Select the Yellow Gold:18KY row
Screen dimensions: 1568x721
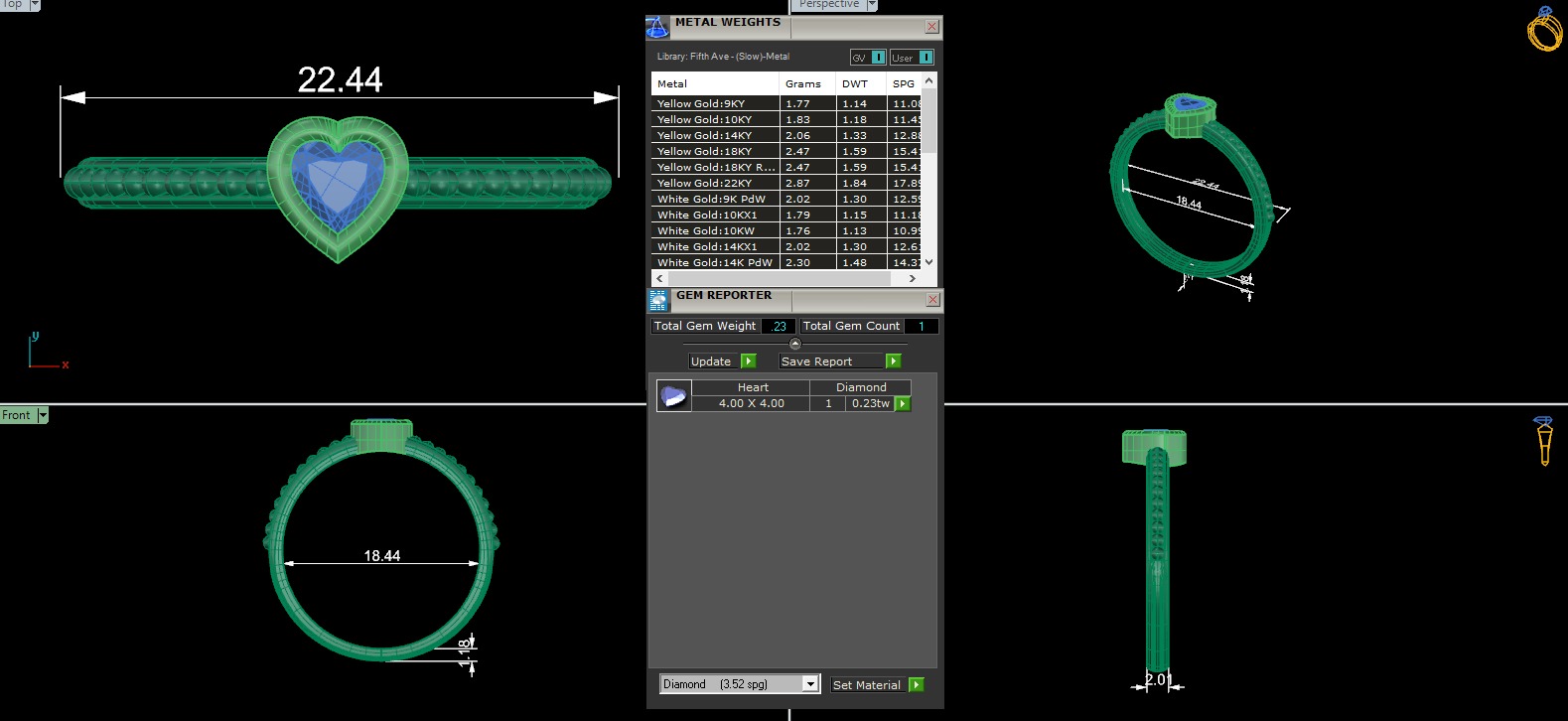[786, 151]
